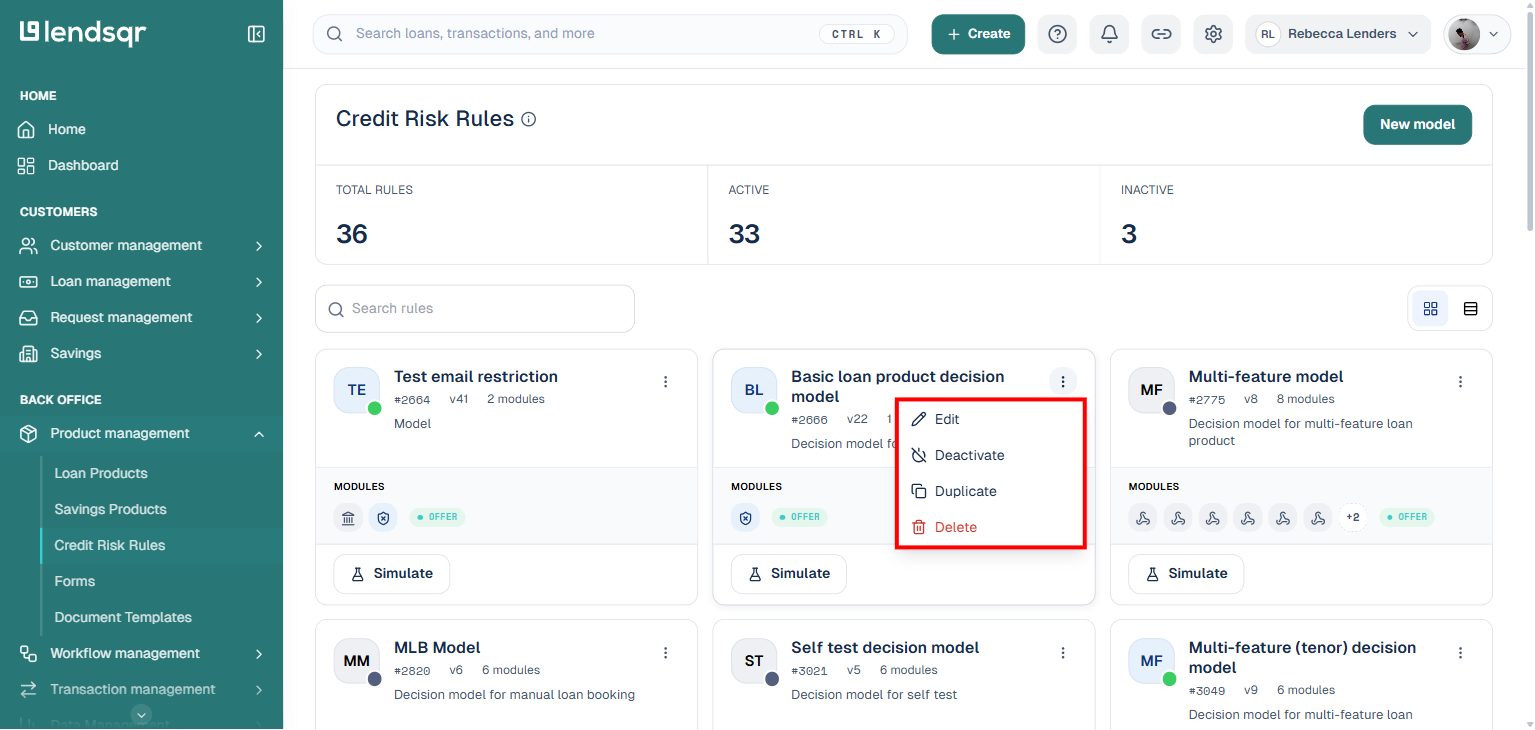Open notifications bell icon

tap(1109, 34)
